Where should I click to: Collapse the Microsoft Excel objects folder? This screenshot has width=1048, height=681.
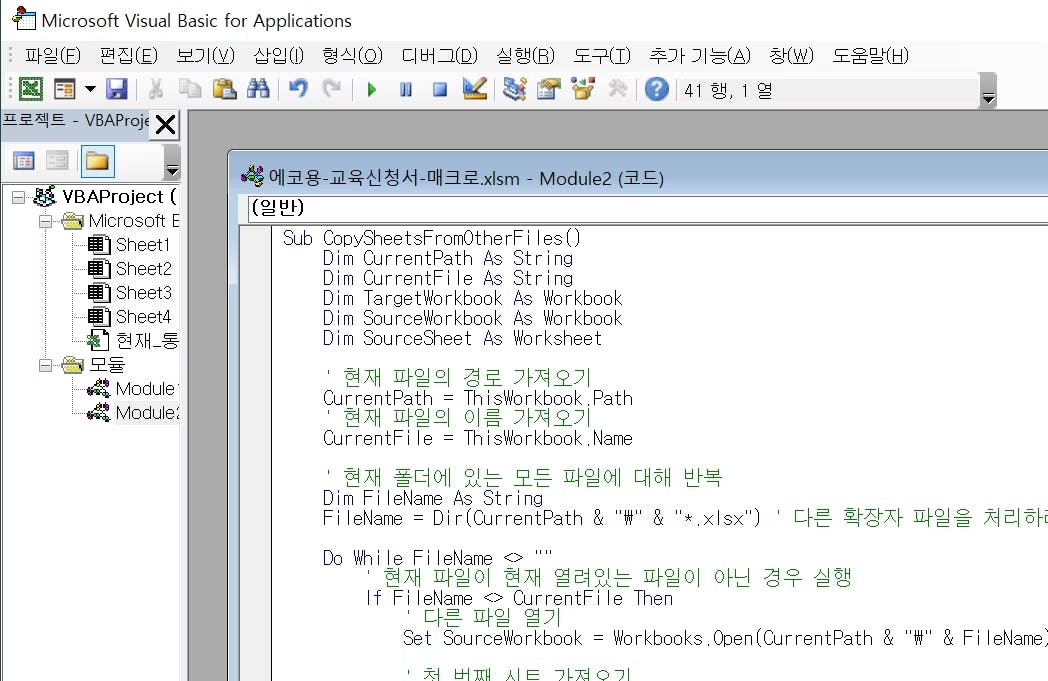click(x=45, y=221)
